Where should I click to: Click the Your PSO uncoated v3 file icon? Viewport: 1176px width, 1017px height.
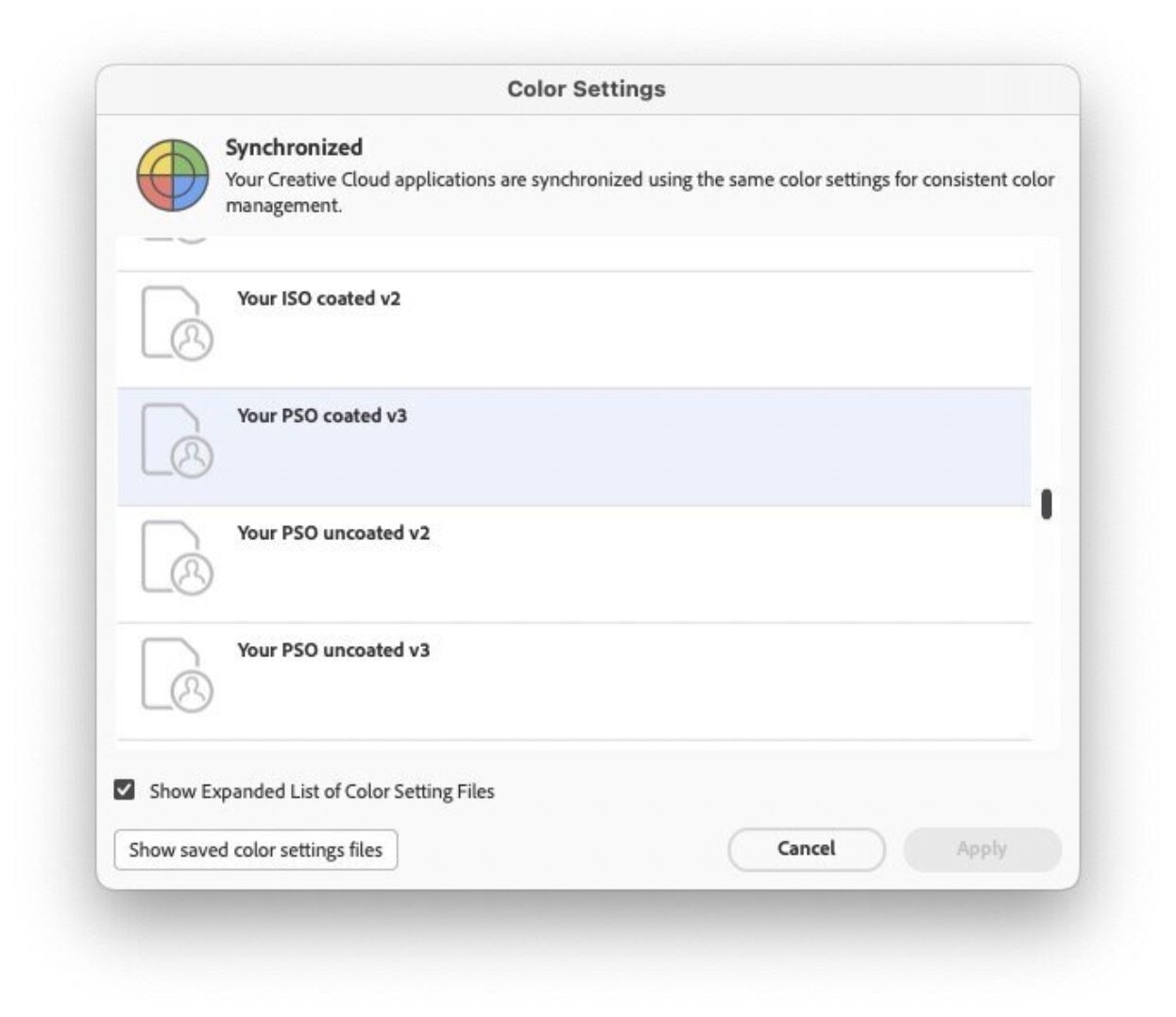[x=177, y=675]
